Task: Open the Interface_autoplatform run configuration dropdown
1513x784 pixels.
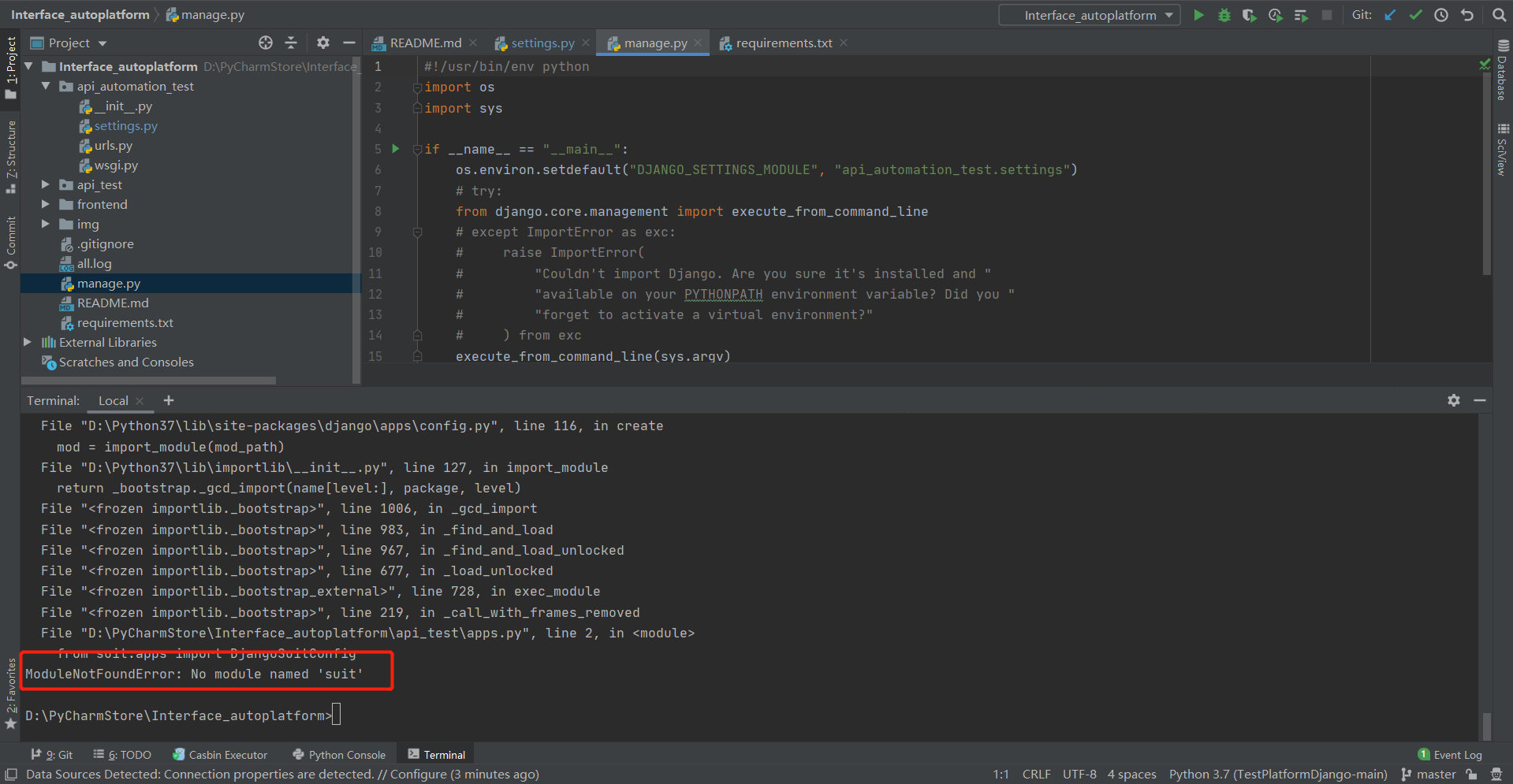Action: 1088,14
